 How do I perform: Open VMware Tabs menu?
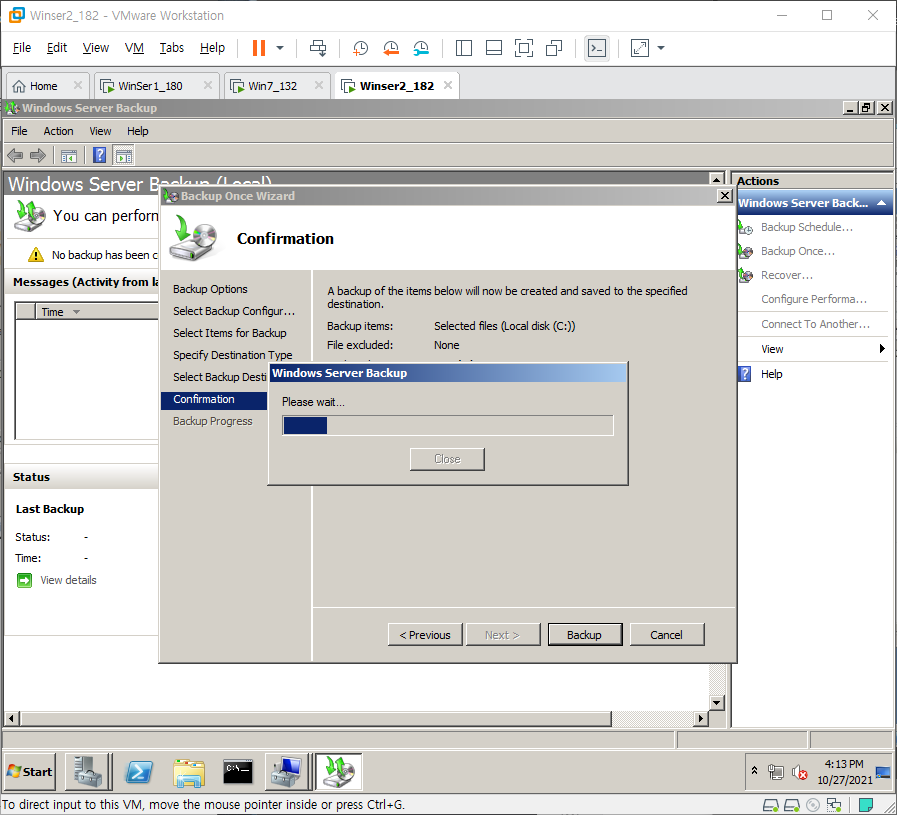pyautogui.click(x=172, y=47)
